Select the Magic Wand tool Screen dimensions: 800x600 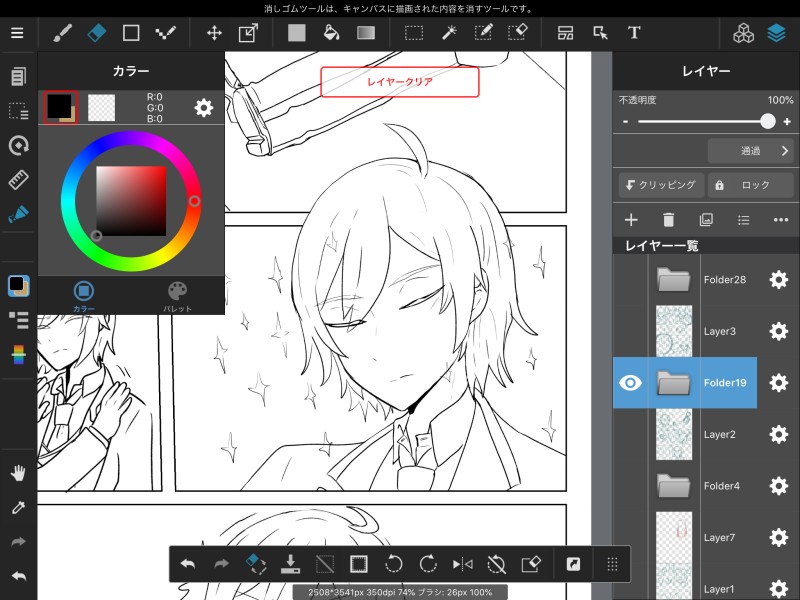(x=448, y=33)
